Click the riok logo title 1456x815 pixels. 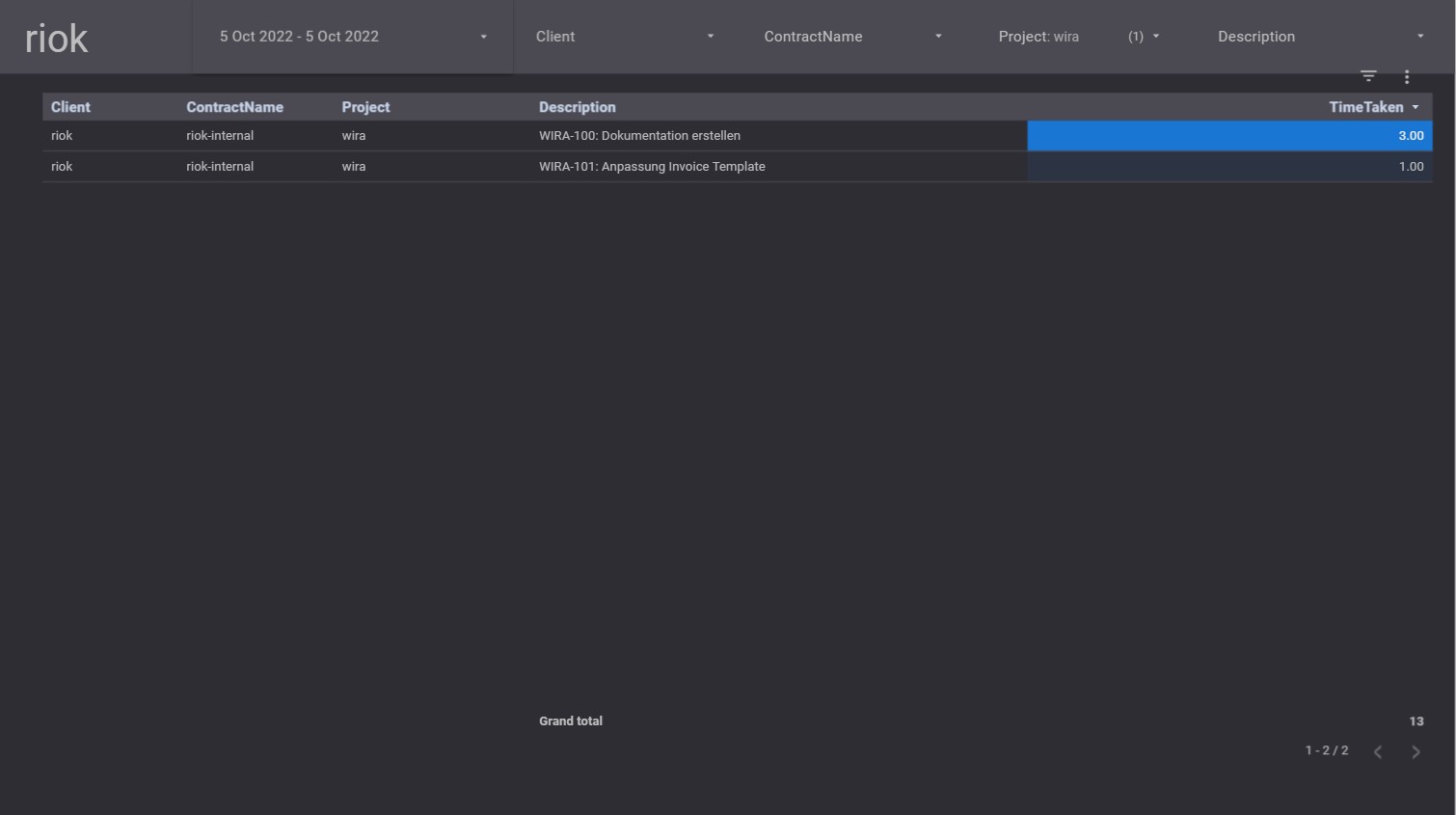pos(56,39)
